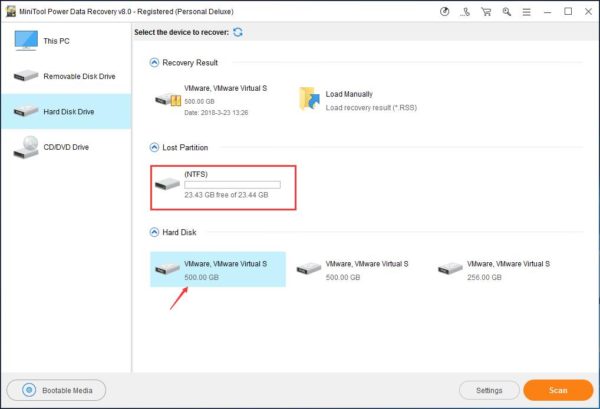Open the shopping cart icon in title bar

click(486, 12)
